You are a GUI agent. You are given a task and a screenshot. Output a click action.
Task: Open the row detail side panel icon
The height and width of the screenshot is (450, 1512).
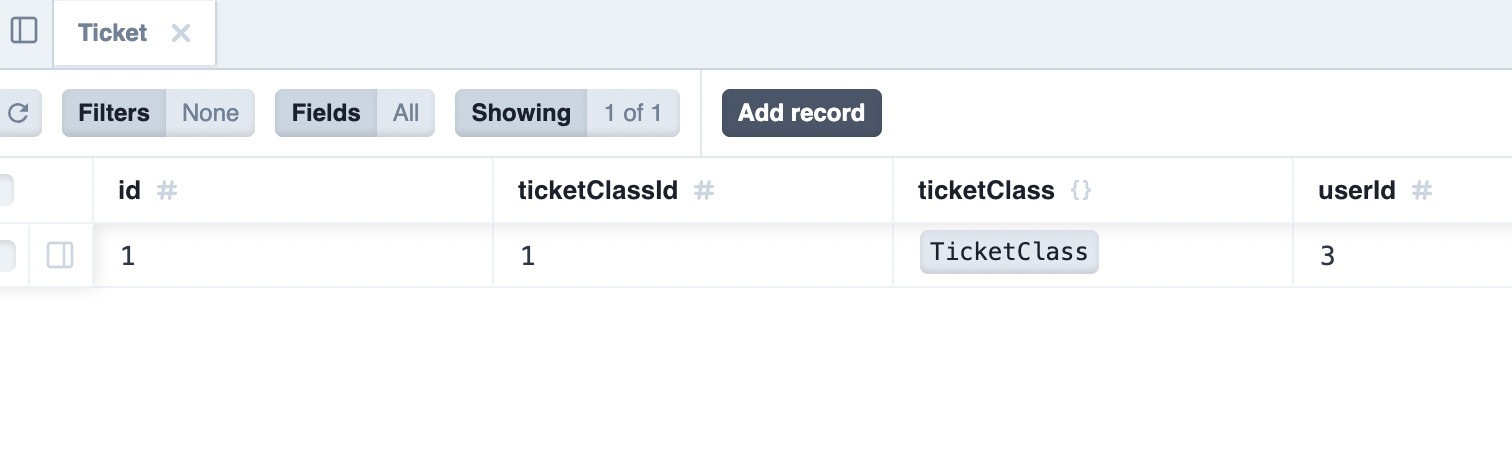coord(60,256)
